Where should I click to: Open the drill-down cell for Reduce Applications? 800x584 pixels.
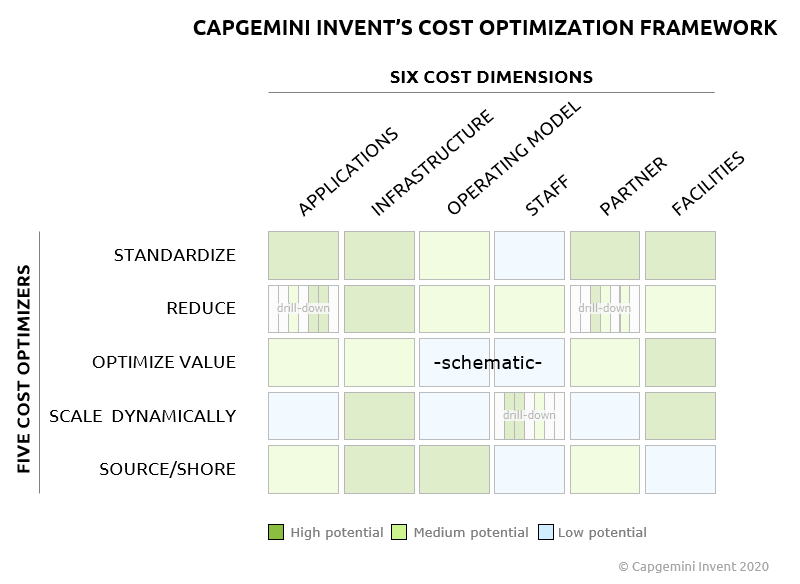[303, 308]
